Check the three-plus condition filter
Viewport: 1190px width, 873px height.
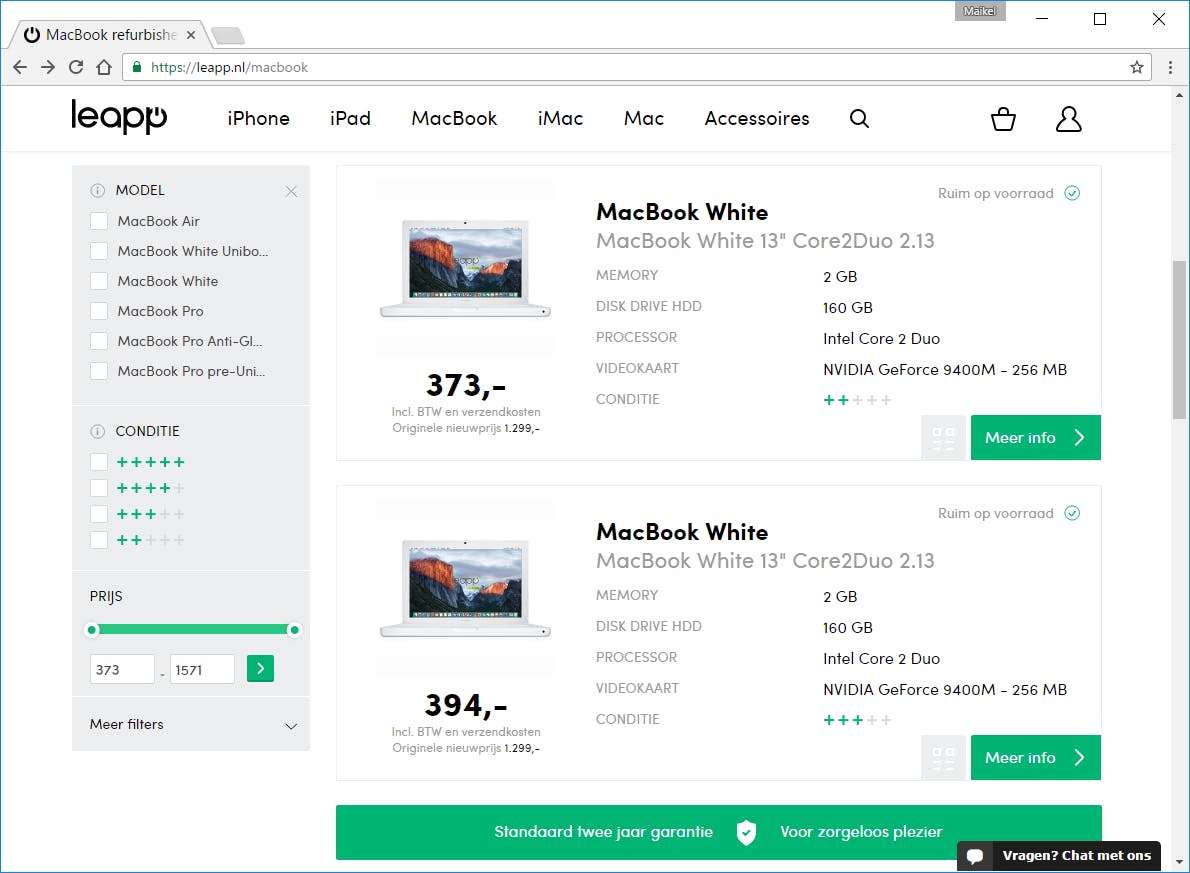(x=99, y=514)
